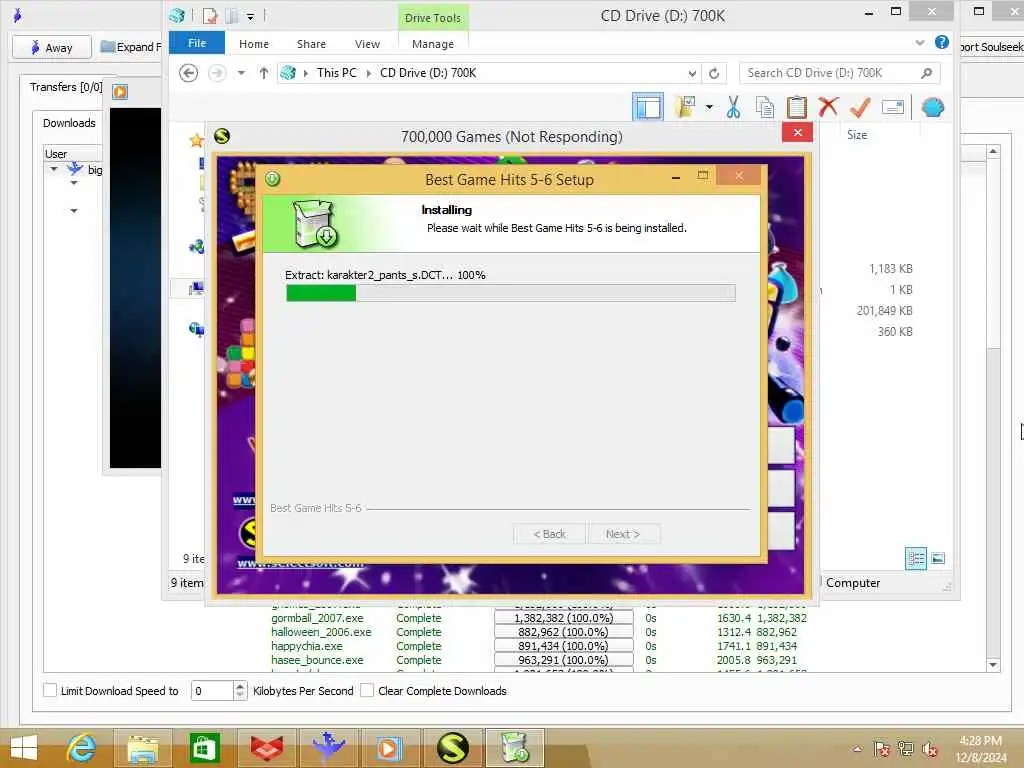1024x768 pixels.
Task: Open the Home ribbon tab
Action: point(253,44)
